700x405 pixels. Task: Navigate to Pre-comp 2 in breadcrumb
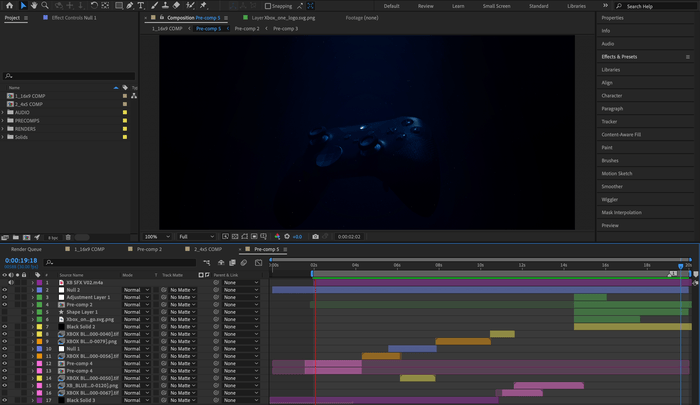click(x=247, y=29)
